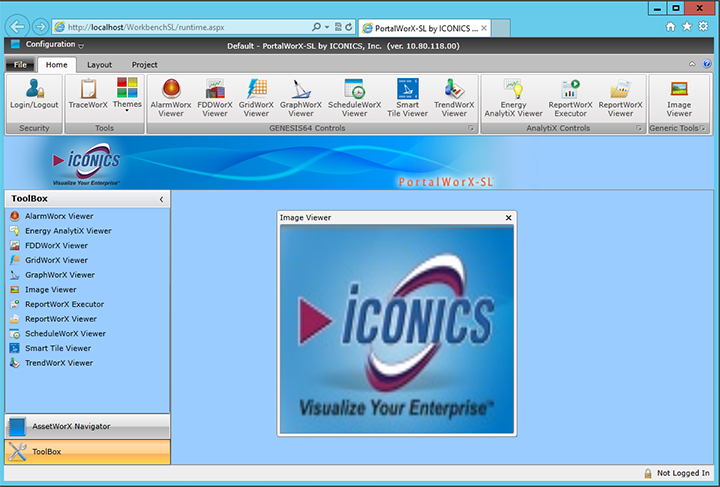Screen dimensions: 720x487
Task: Expand GENESIS64 Controls group launcher
Action: click(471, 129)
